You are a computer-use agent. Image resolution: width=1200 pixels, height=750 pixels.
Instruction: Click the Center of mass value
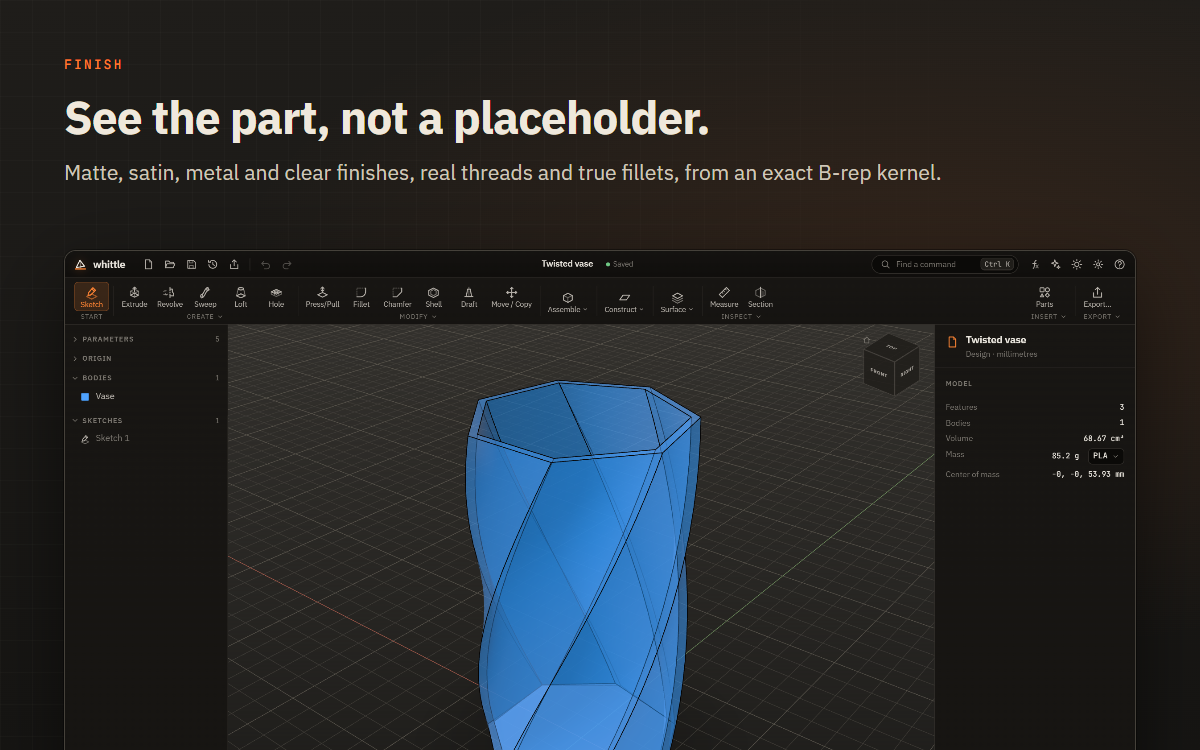1087,474
